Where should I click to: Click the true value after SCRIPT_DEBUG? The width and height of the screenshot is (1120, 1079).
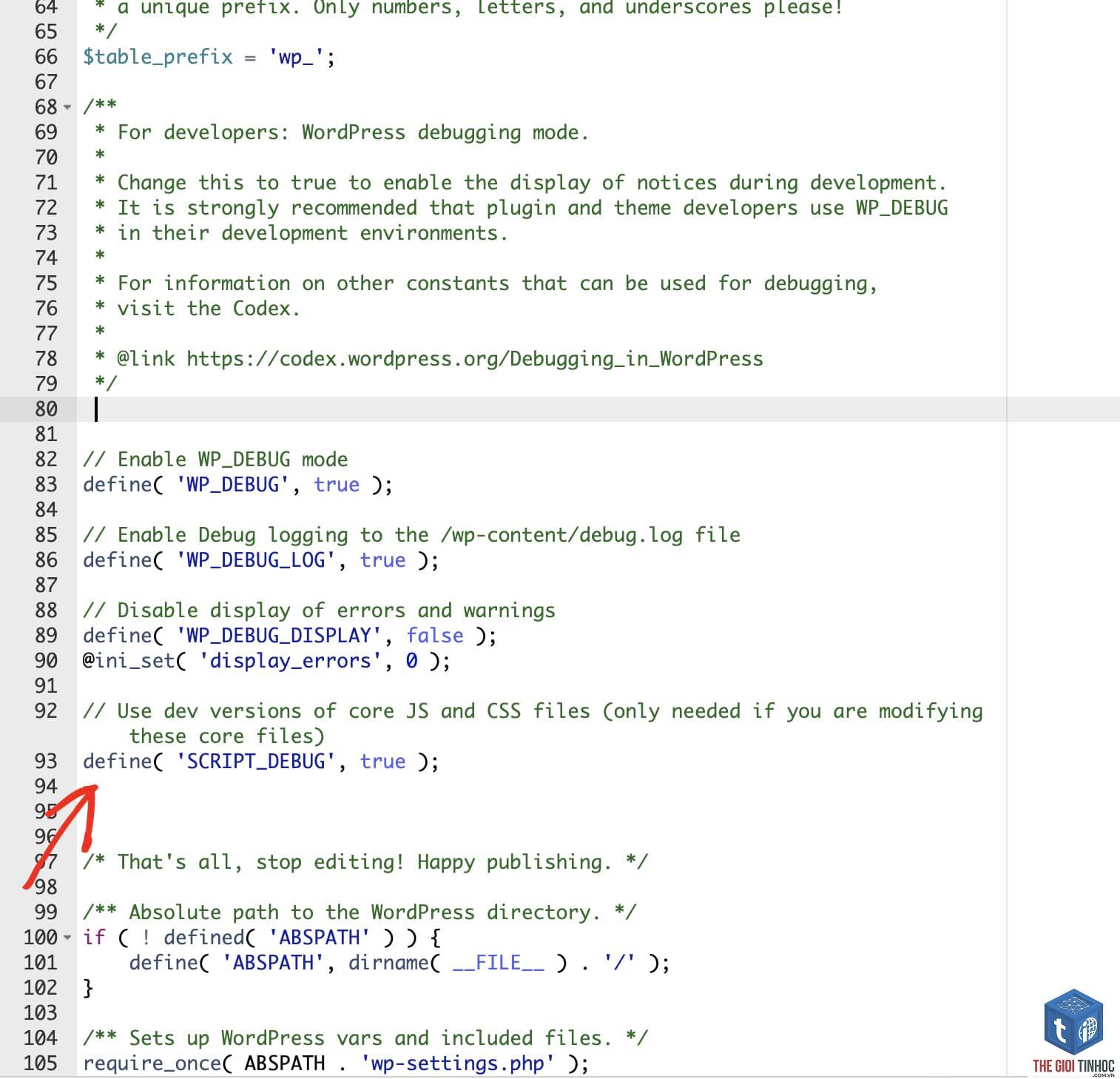(382, 762)
